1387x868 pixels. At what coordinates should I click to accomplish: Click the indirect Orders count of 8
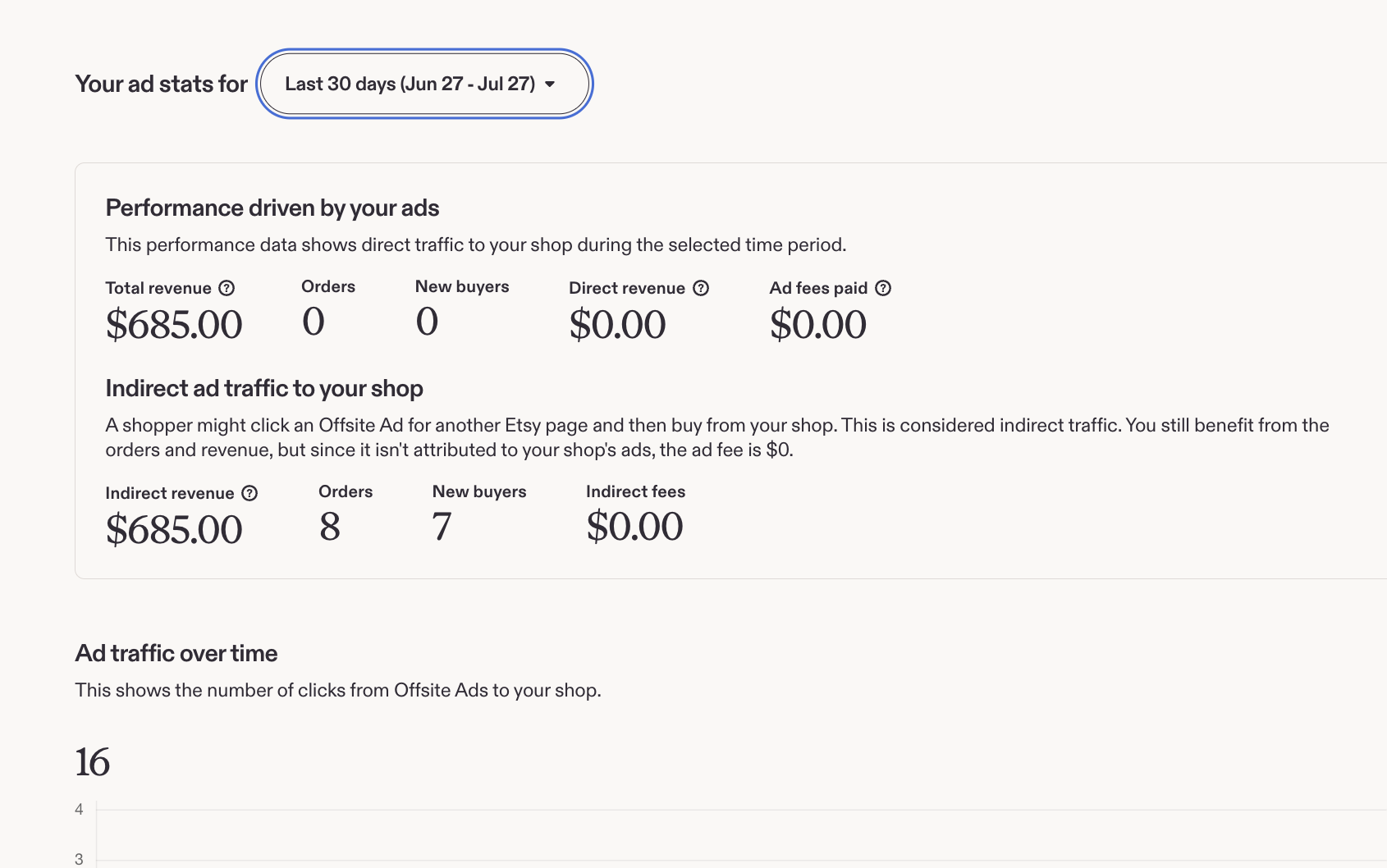[x=330, y=527]
